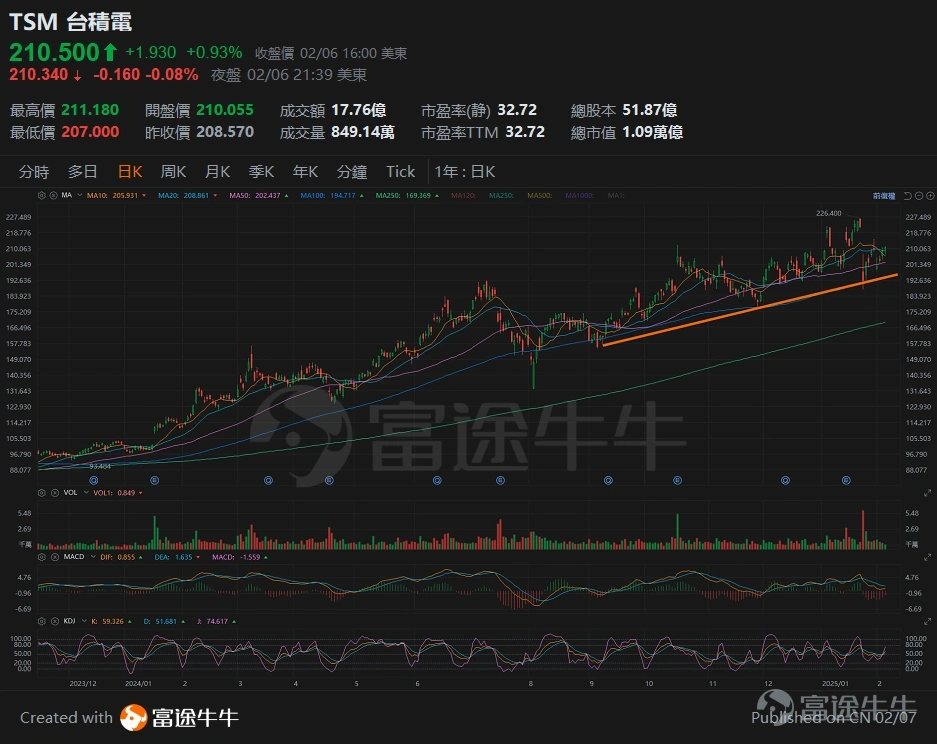
Task: Switch to the 多日 multi-day tab
Action: 82,172
